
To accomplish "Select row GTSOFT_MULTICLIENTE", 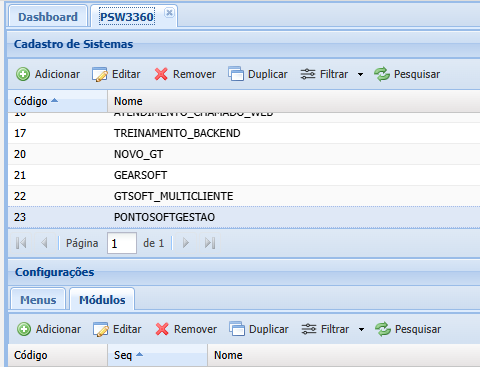I will (244, 196).
